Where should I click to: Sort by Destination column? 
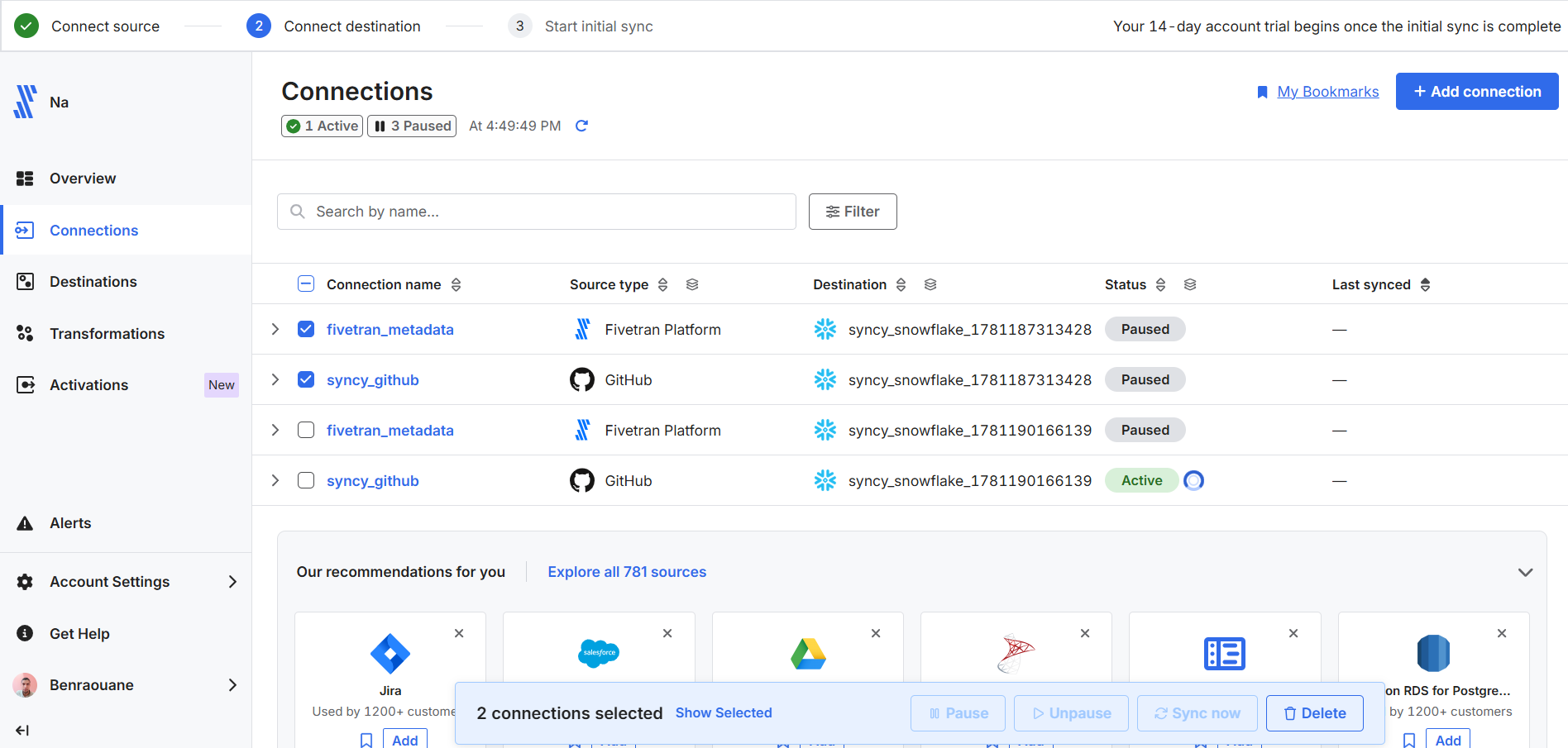pyautogui.click(x=901, y=284)
